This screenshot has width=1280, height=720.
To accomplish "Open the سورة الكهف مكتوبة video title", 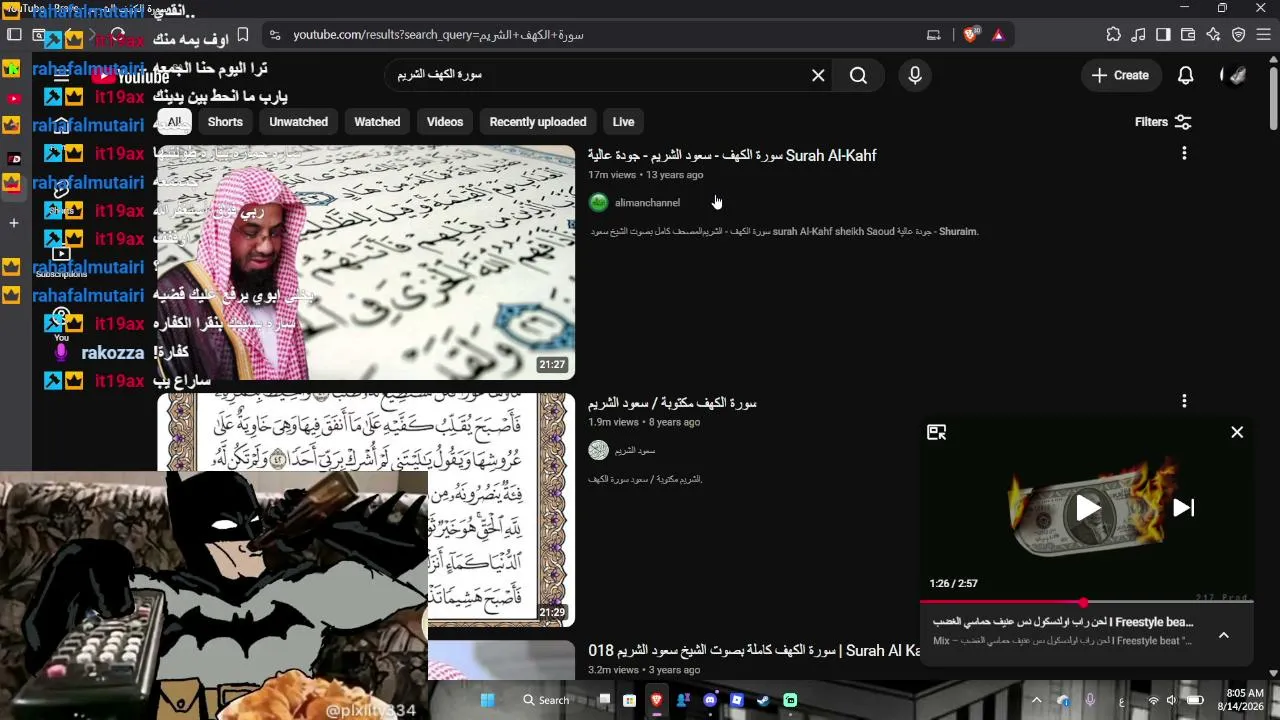I will (x=672, y=403).
